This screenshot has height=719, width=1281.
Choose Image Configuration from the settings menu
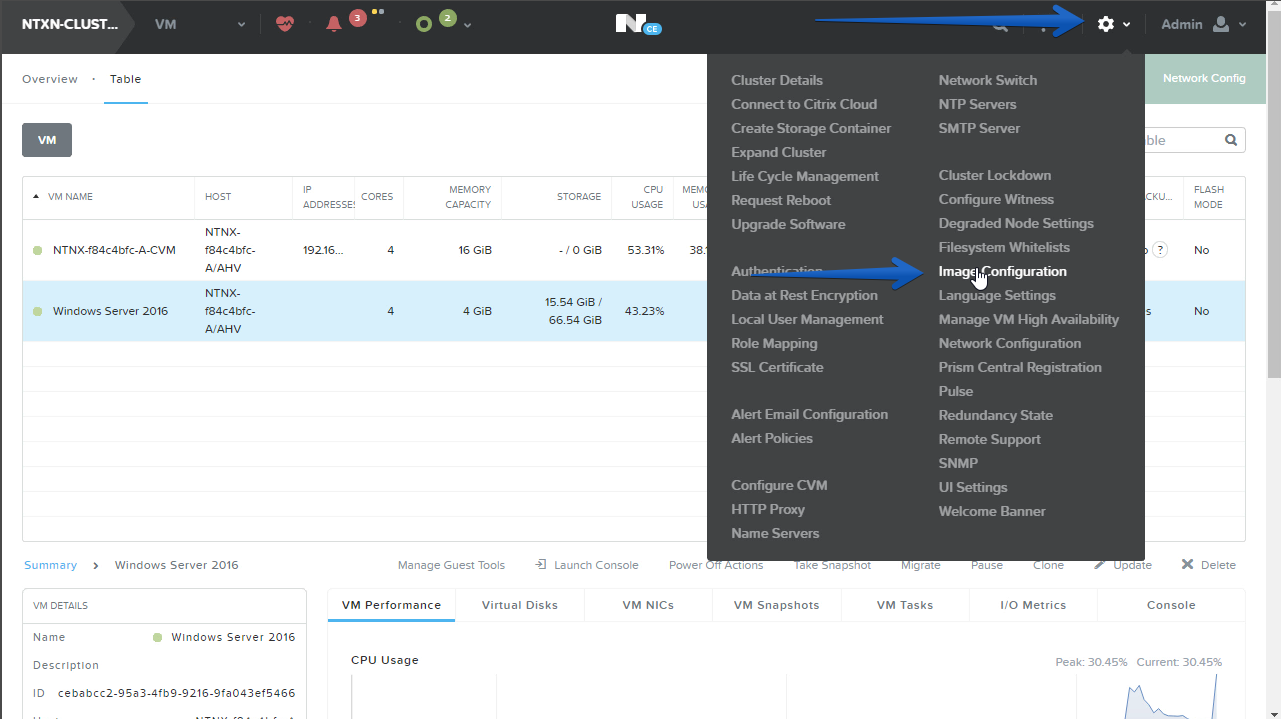click(1002, 271)
